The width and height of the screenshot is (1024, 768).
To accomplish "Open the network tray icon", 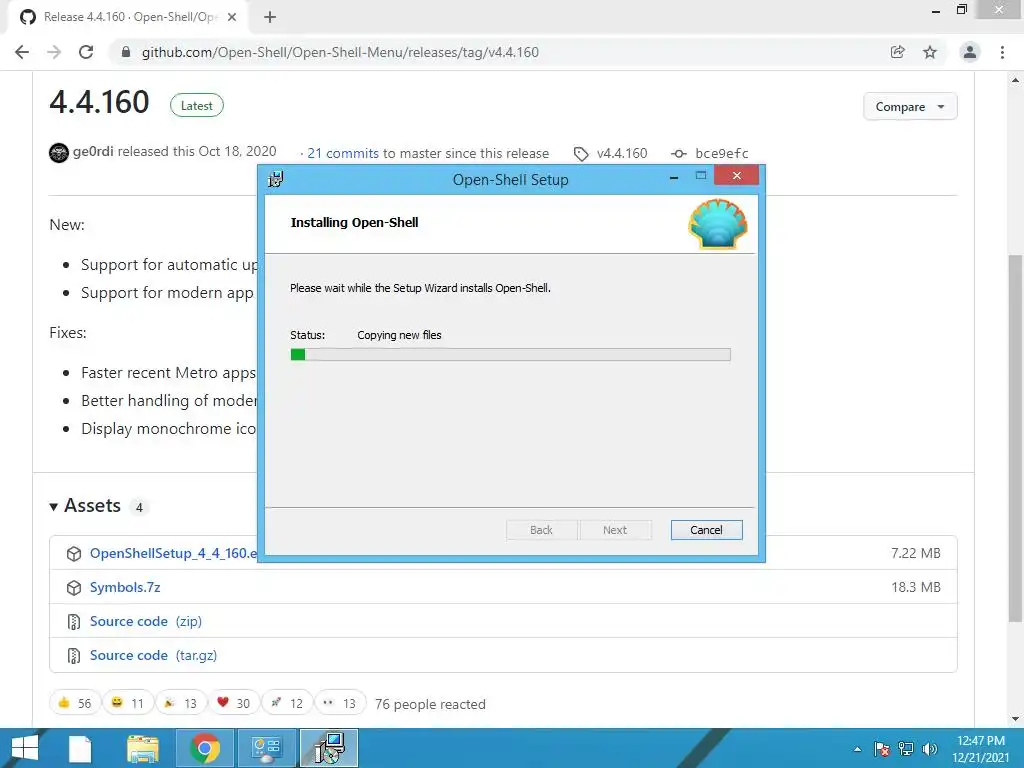I will click(906, 749).
